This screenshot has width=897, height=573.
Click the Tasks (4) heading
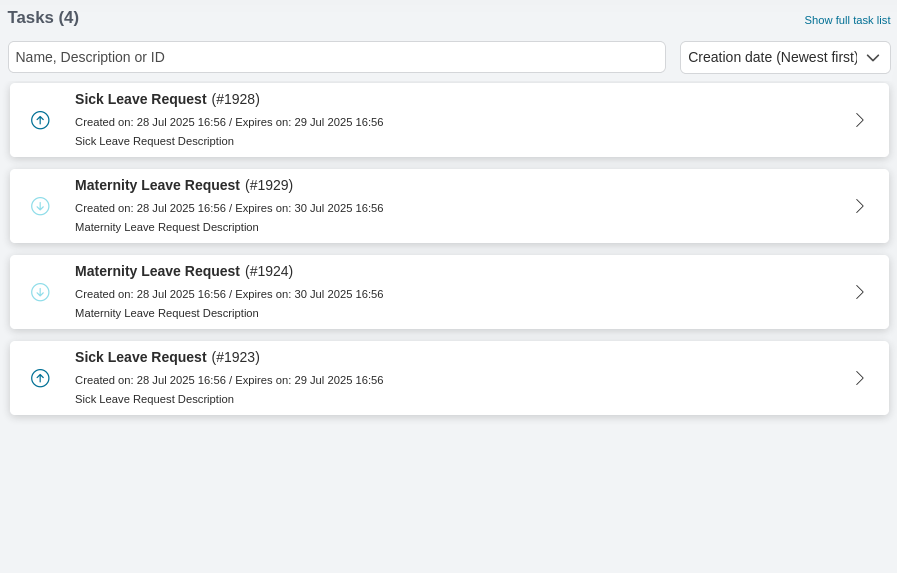pos(43,17)
